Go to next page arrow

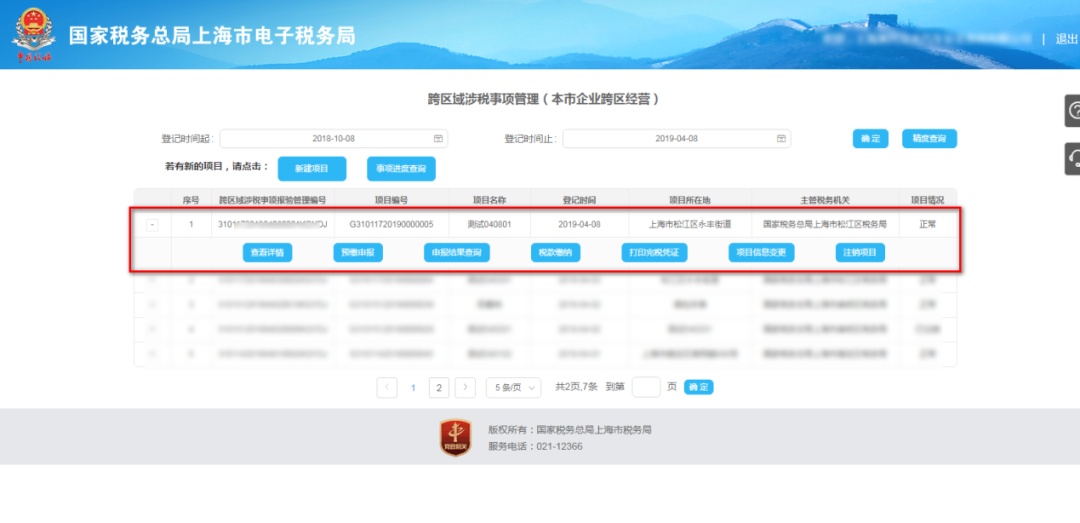(465, 388)
